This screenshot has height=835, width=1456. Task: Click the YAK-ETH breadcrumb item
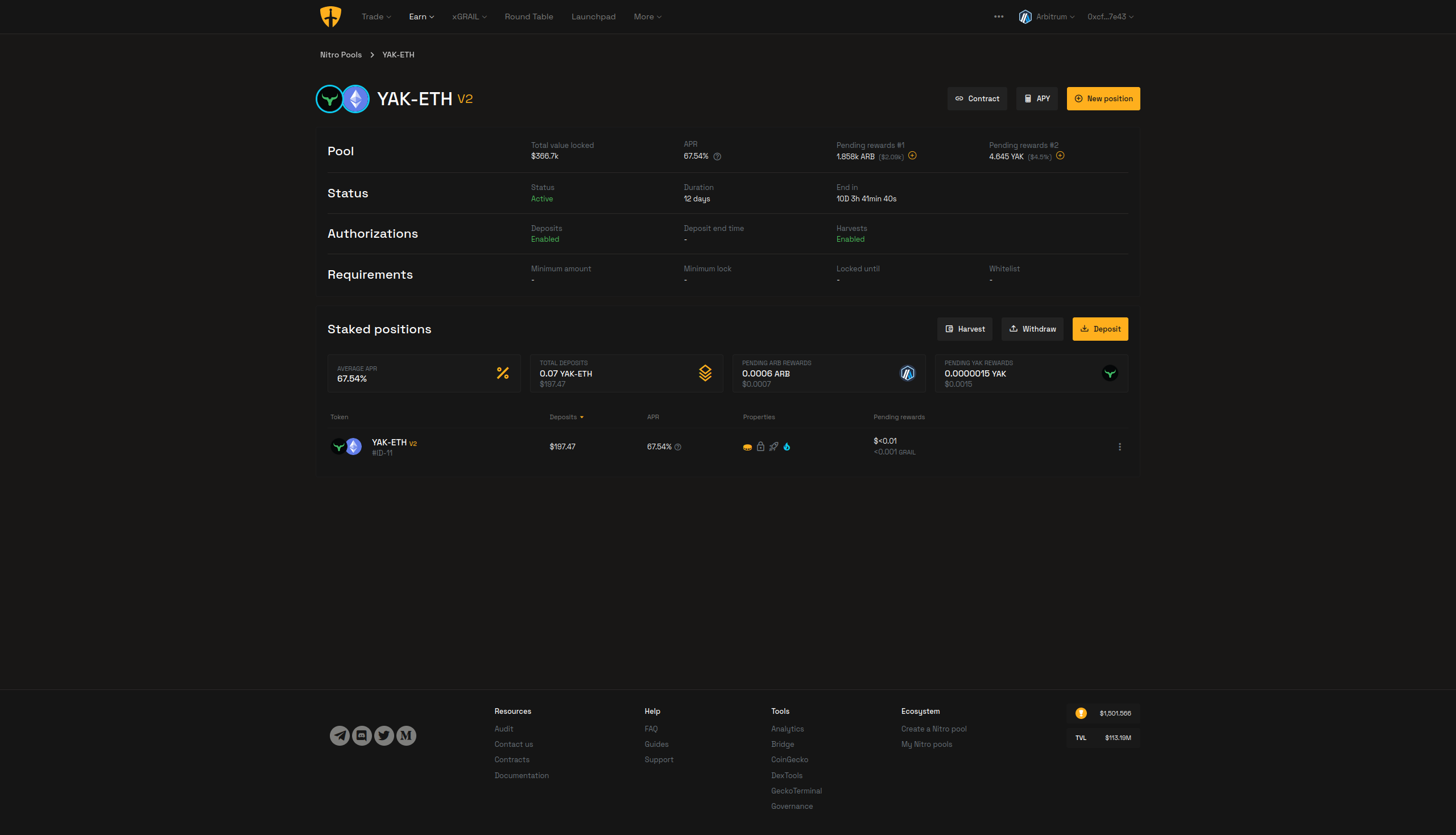[398, 55]
